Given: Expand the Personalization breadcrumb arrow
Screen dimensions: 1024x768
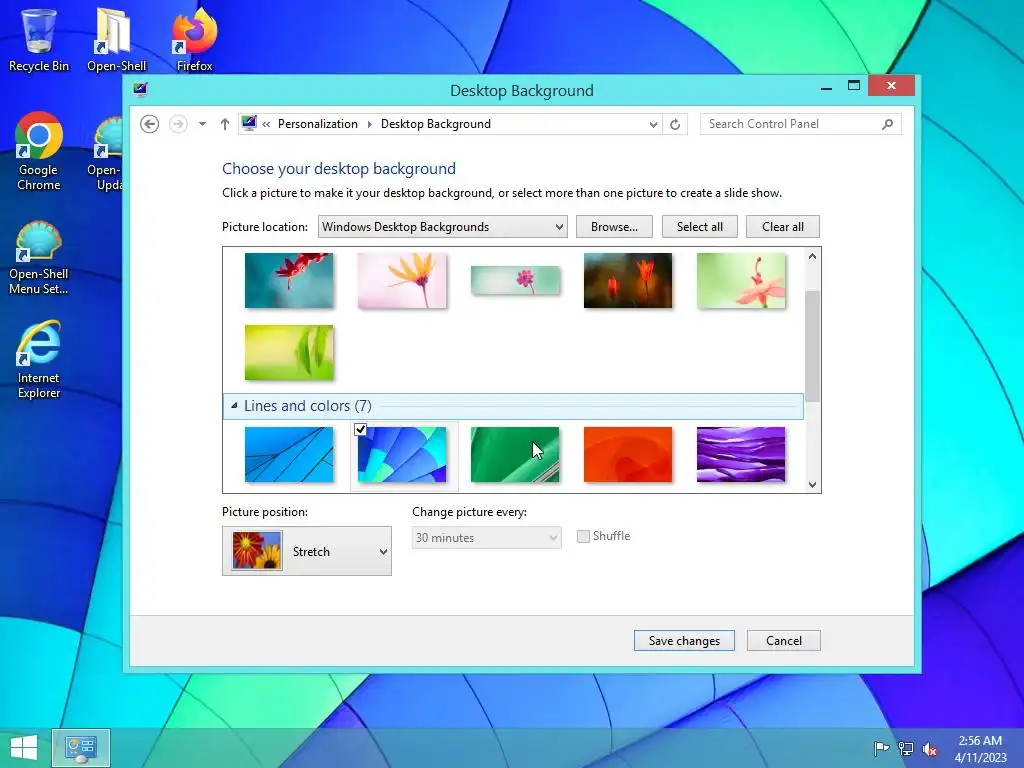Looking at the screenshot, I should point(370,124).
